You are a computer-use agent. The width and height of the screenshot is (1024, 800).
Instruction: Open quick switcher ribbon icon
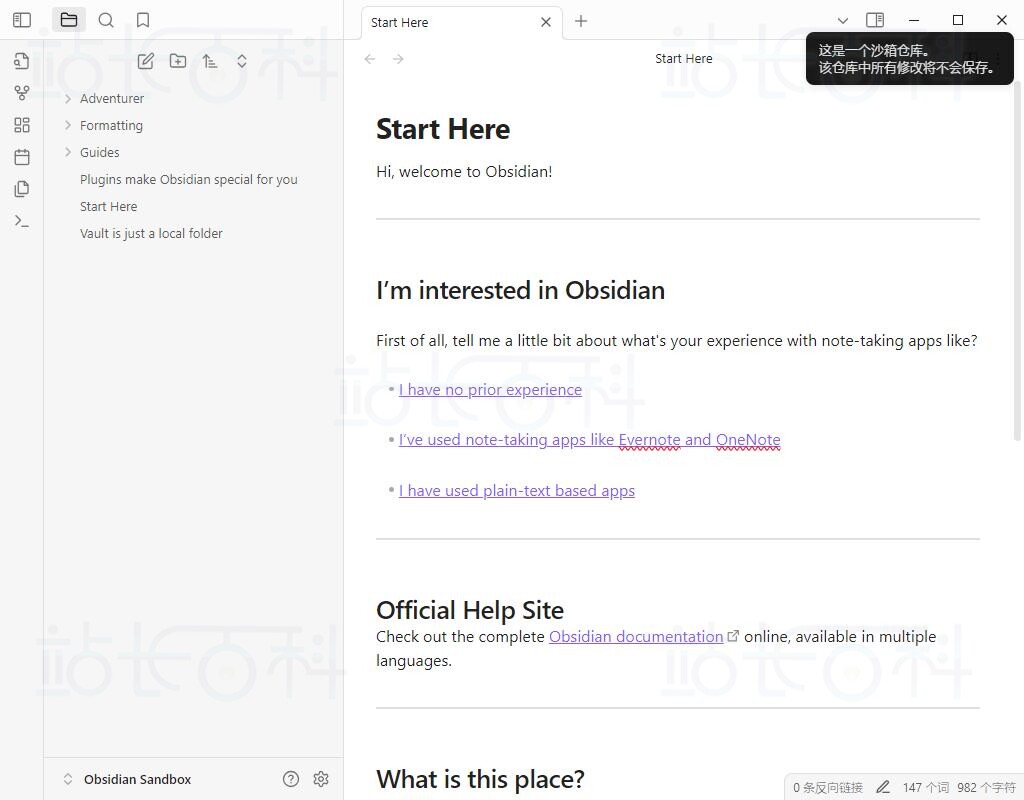pyautogui.click(x=22, y=61)
